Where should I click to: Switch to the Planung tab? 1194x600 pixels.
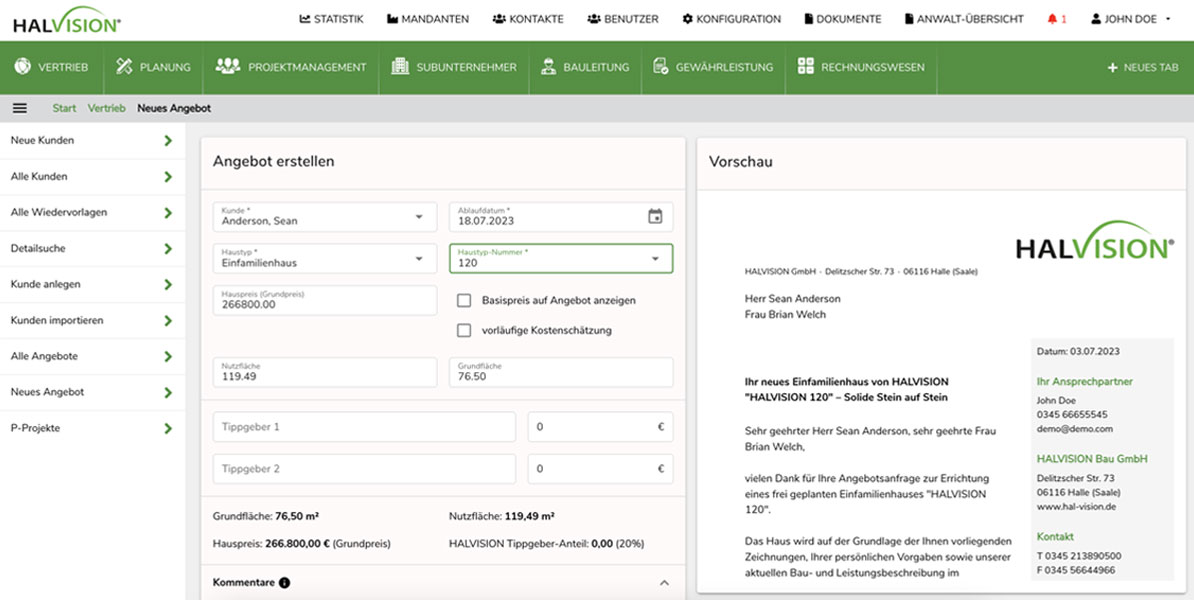click(153, 67)
